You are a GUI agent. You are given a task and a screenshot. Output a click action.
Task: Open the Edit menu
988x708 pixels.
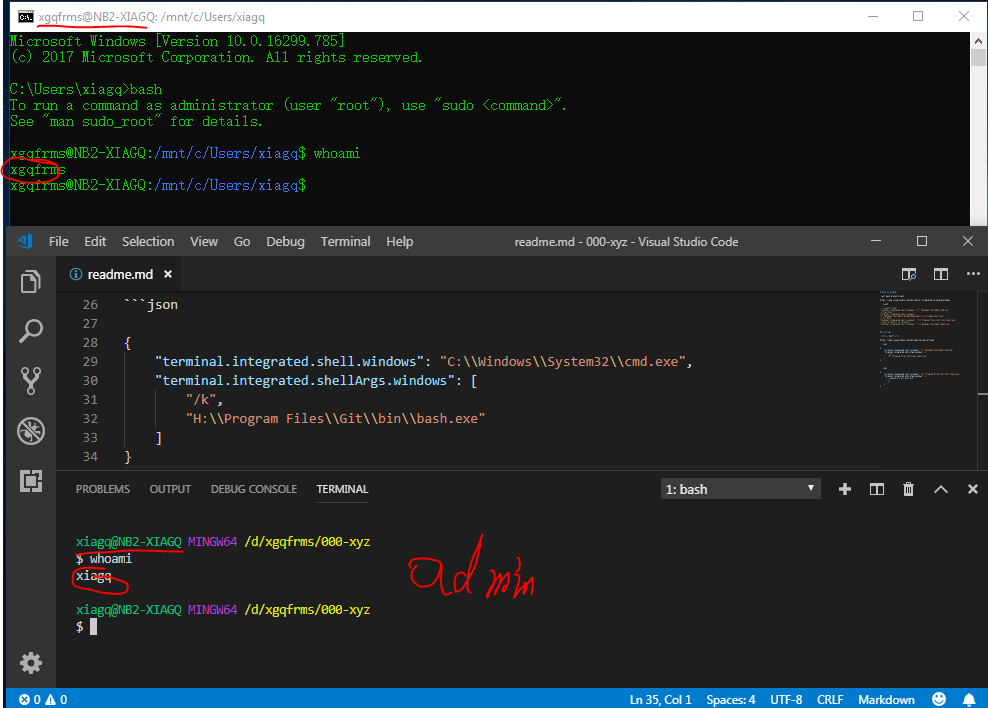point(95,241)
